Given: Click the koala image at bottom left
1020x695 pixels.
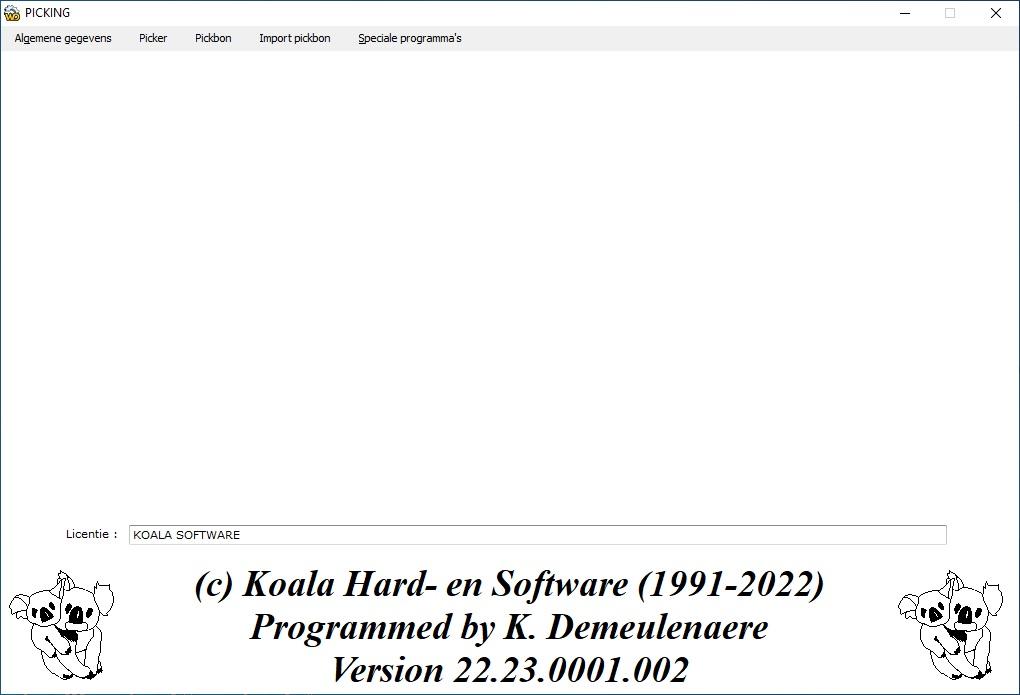Looking at the screenshot, I should [61, 625].
